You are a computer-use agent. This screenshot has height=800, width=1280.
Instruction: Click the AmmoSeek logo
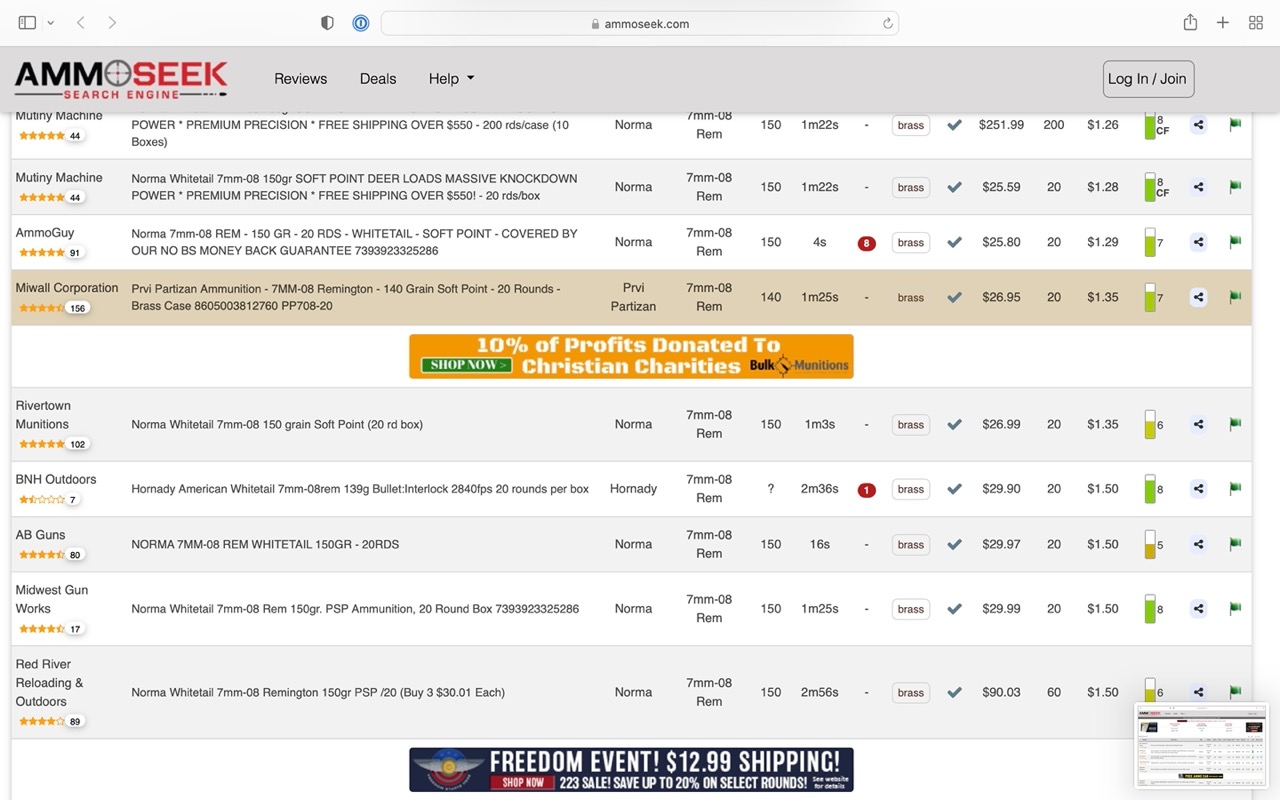coord(121,79)
